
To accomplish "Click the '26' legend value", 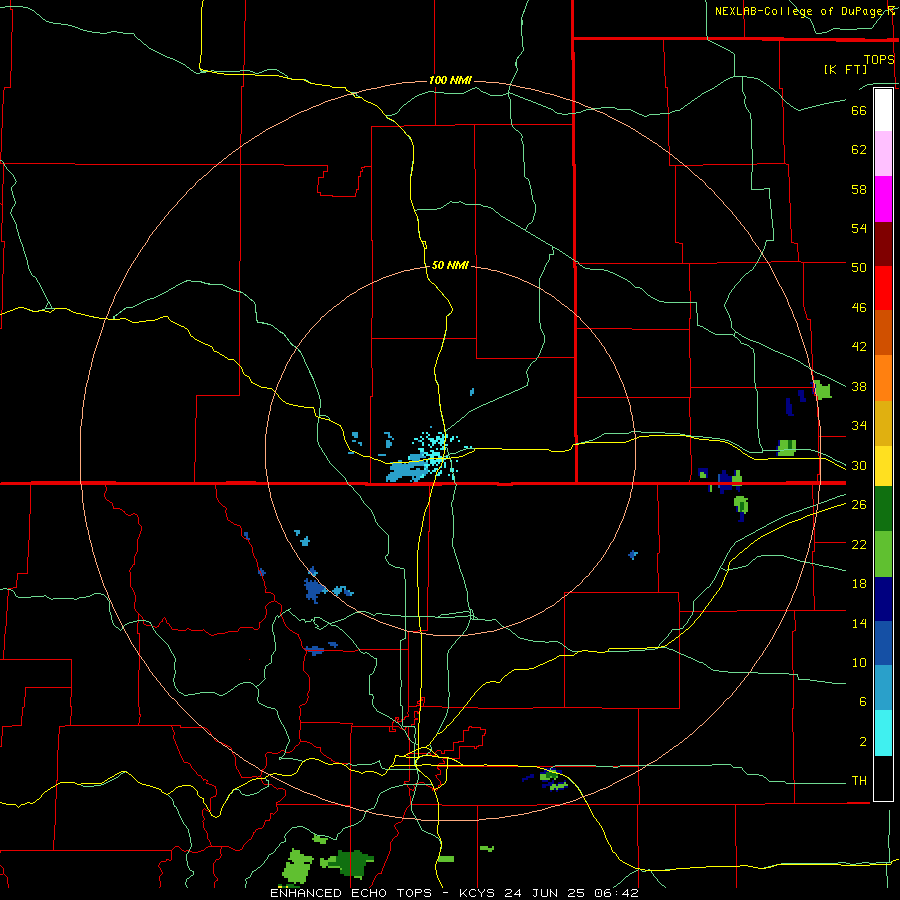I will 859,504.
